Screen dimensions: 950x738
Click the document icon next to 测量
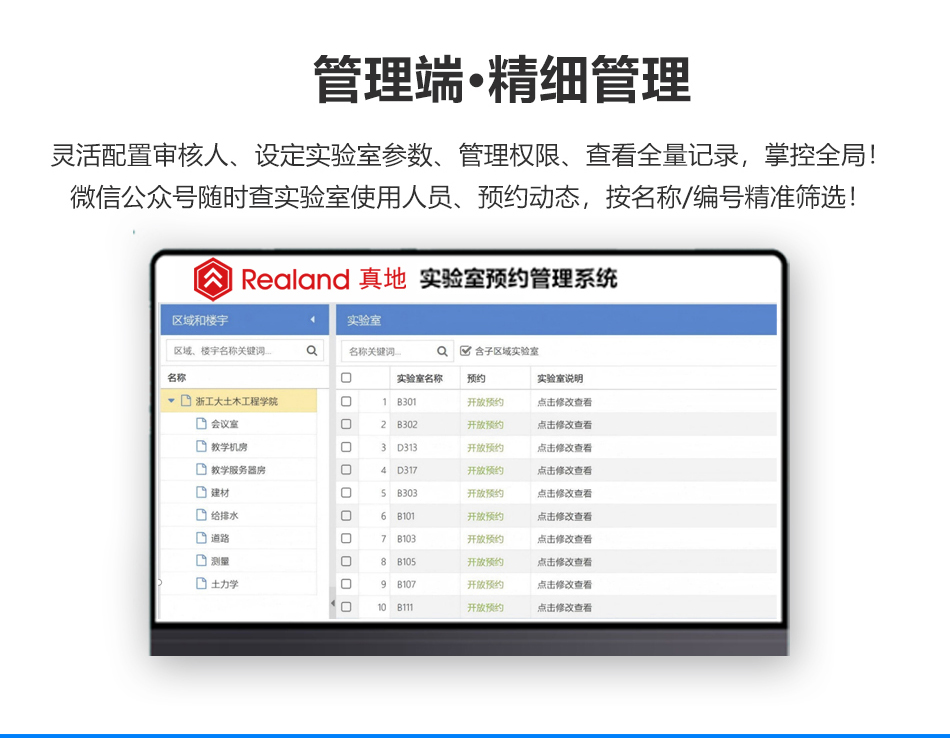pyautogui.click(x=201, y=562)
